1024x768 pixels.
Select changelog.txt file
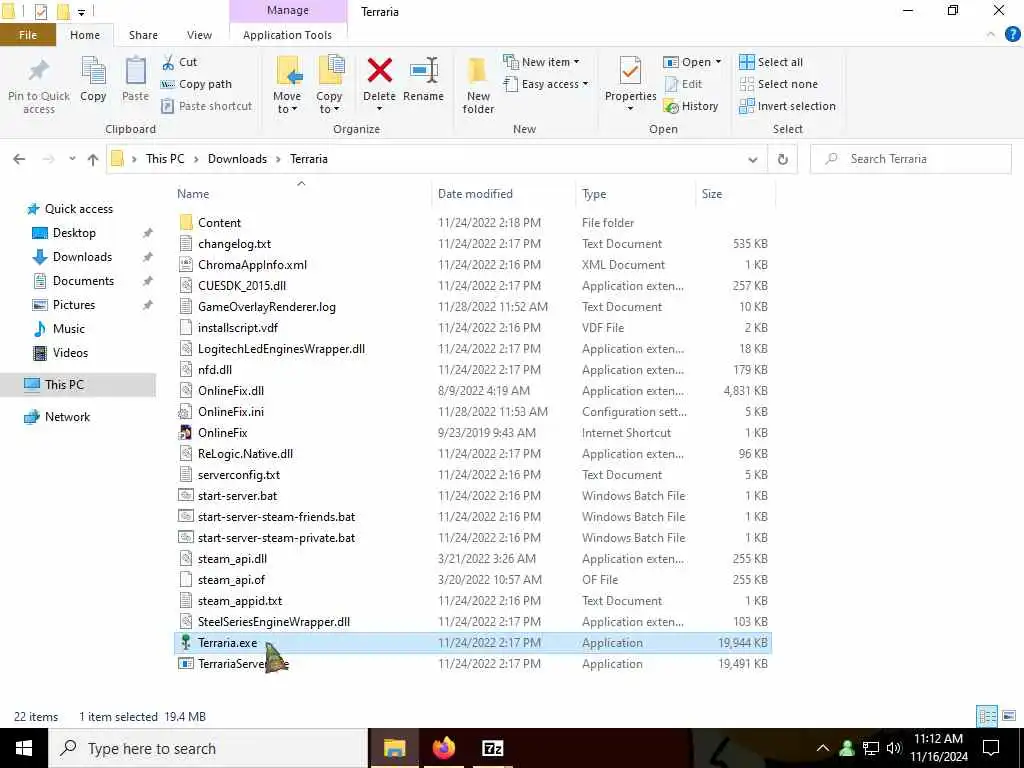click(234, 244)
